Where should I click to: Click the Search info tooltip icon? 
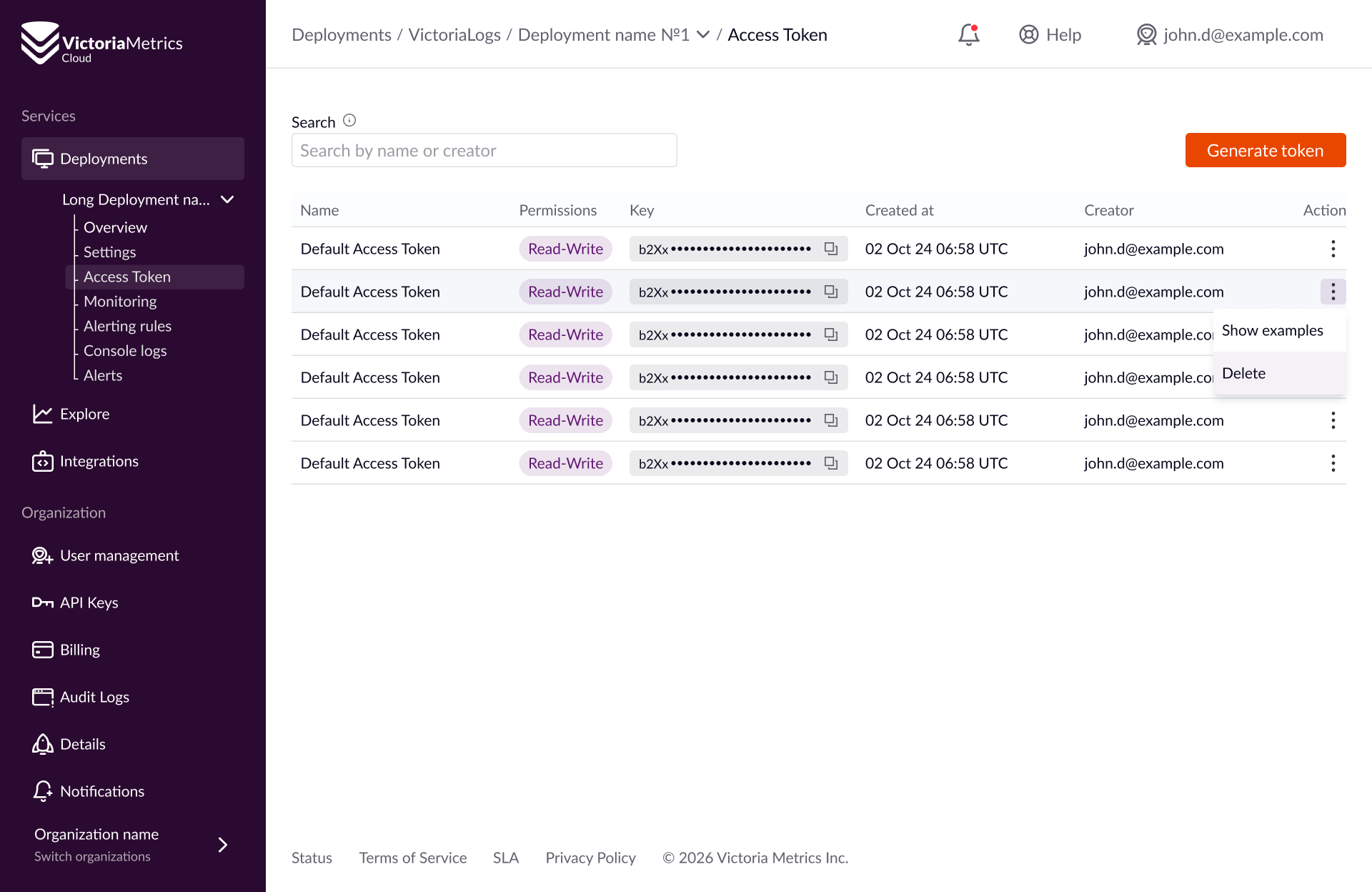pyautogui.click(x=349, y=121)
